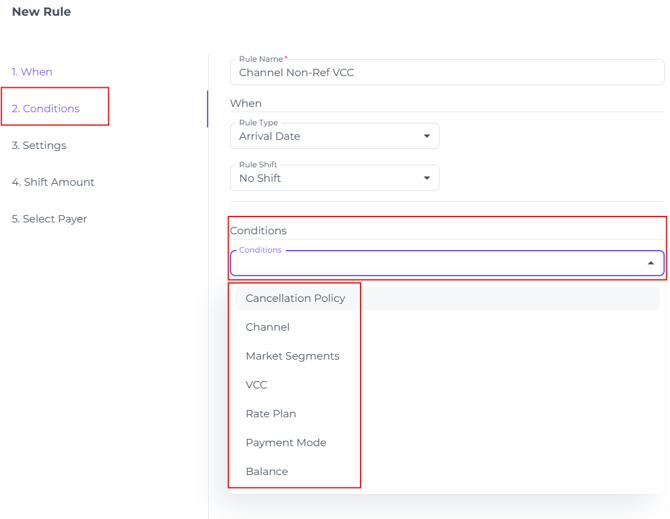Click inside the empty Conditions combo box

click(x=435, y=263)
